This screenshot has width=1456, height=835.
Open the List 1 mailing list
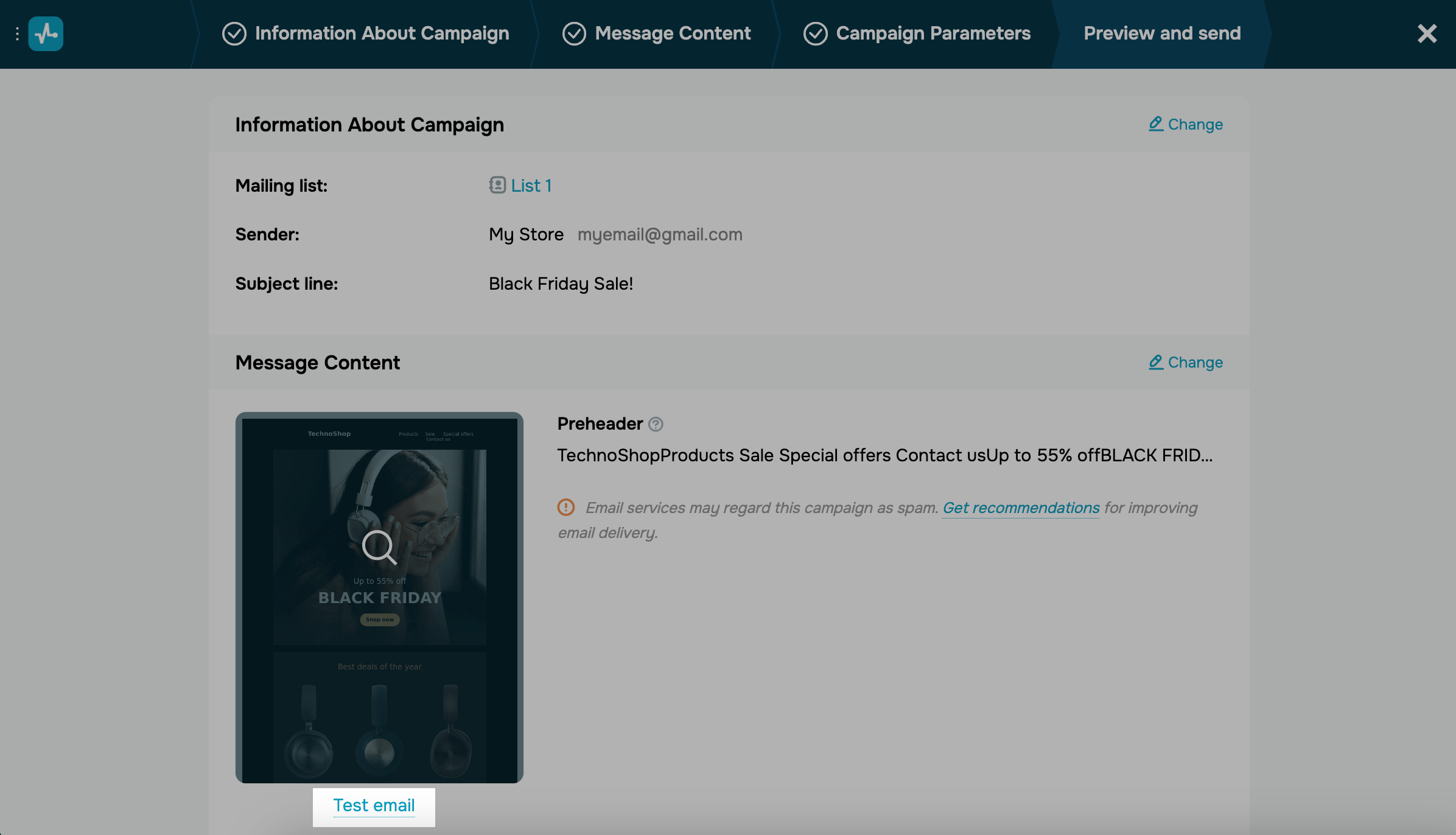click(x=531, y=186)
